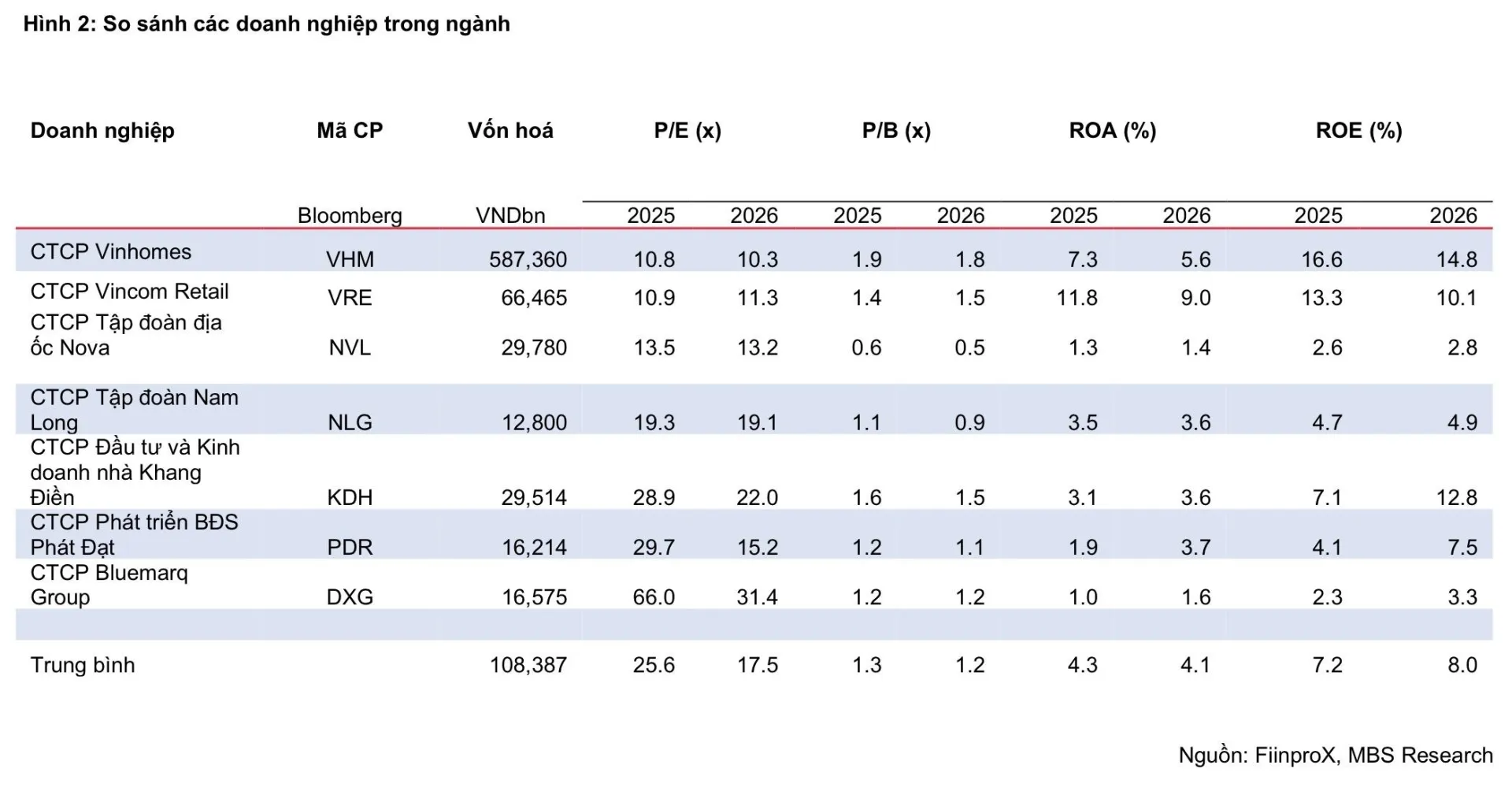1512x795 pixels.
Task: Click the P/B (x) column header
Action: pyautogui.click(x=896, y=131)
